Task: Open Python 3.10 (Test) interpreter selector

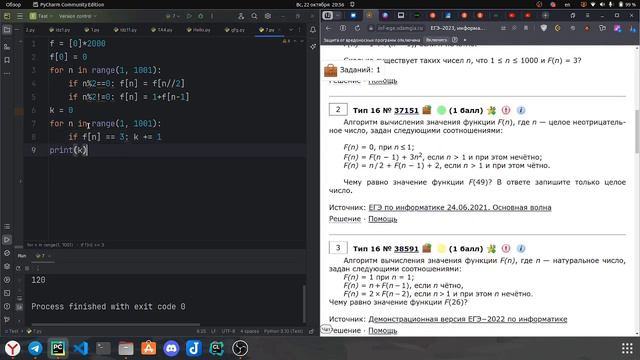Action: (x=283, y=331)
